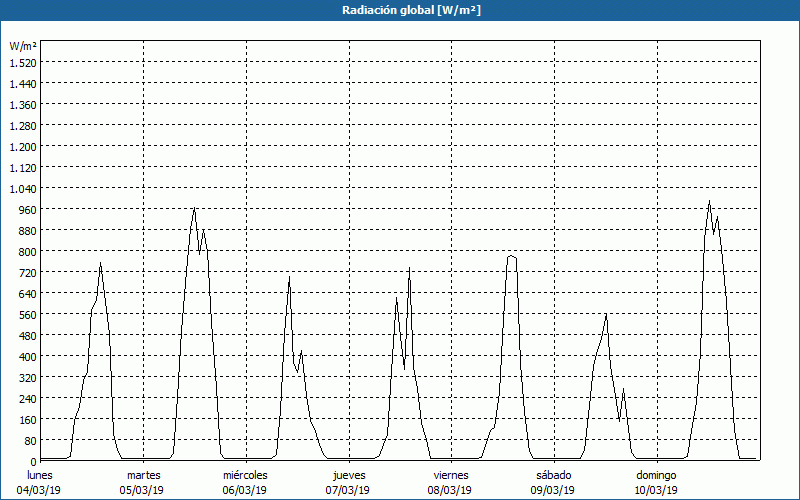Click the 07/03/19 date label
Image resolution: width=800 pixels, height=500 pixels.
coord(347,490)
